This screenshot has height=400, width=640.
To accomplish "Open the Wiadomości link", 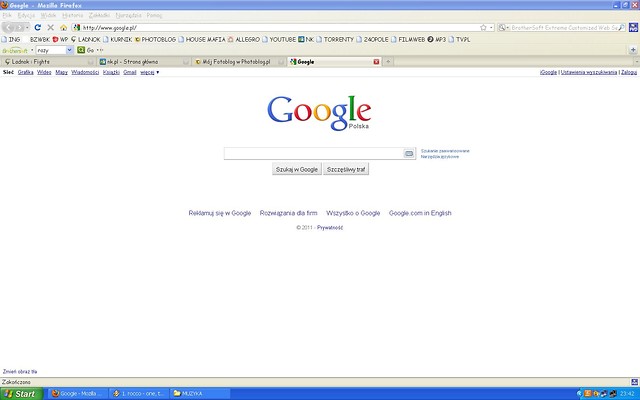I will click(85, 72).
